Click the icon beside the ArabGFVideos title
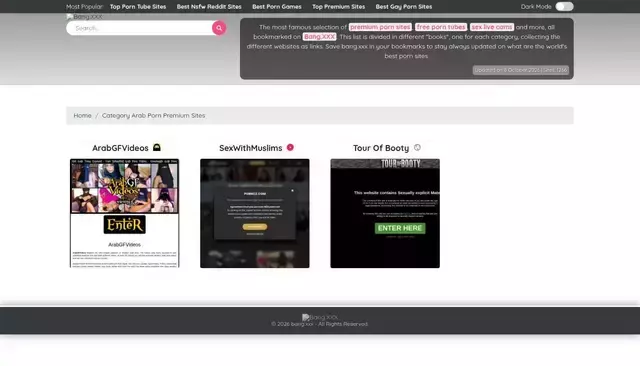640x366 pixels. pyautogui.click(x=157, y=147)
